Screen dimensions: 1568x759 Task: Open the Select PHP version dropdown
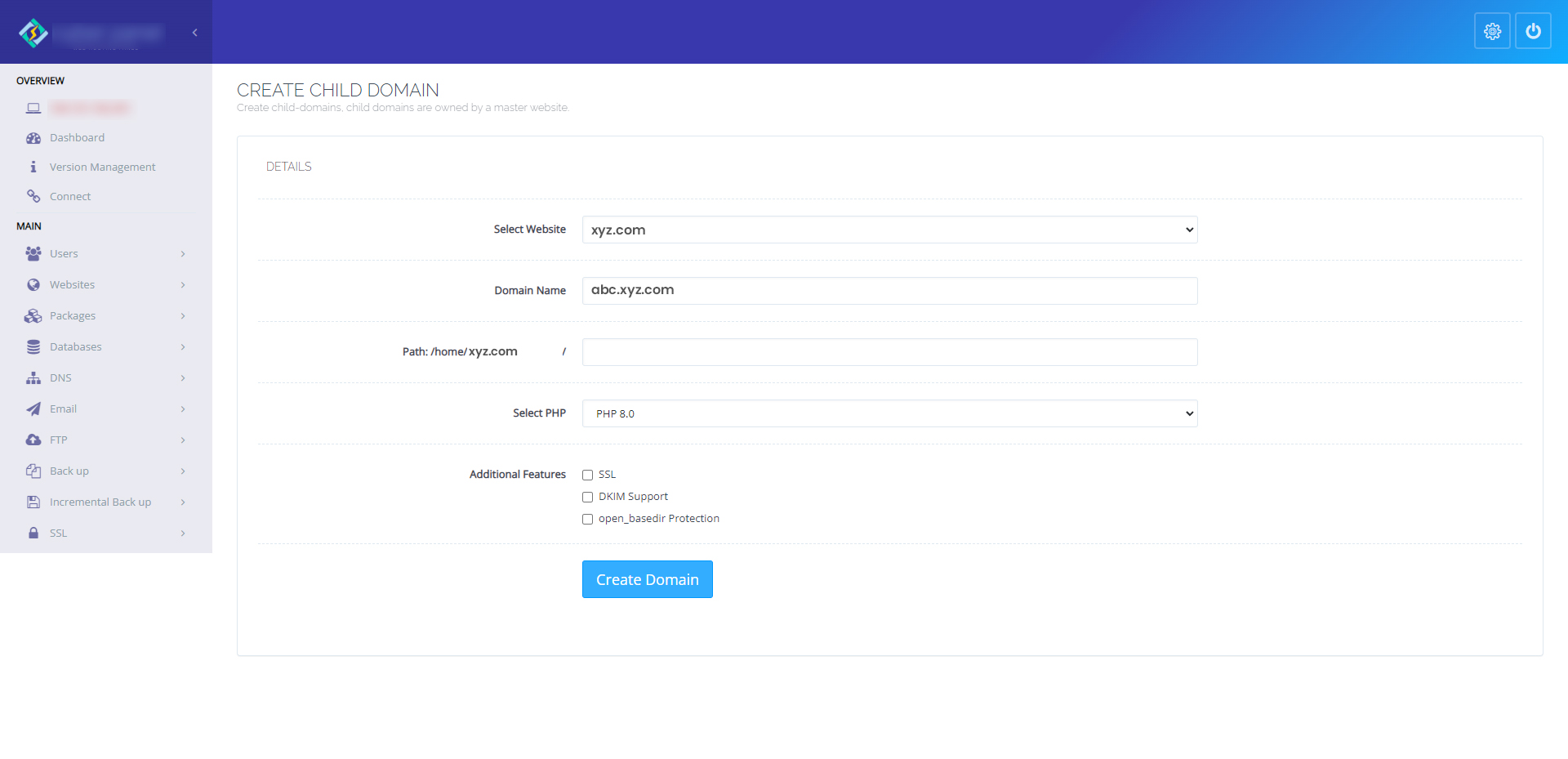(x=889, y=413)
